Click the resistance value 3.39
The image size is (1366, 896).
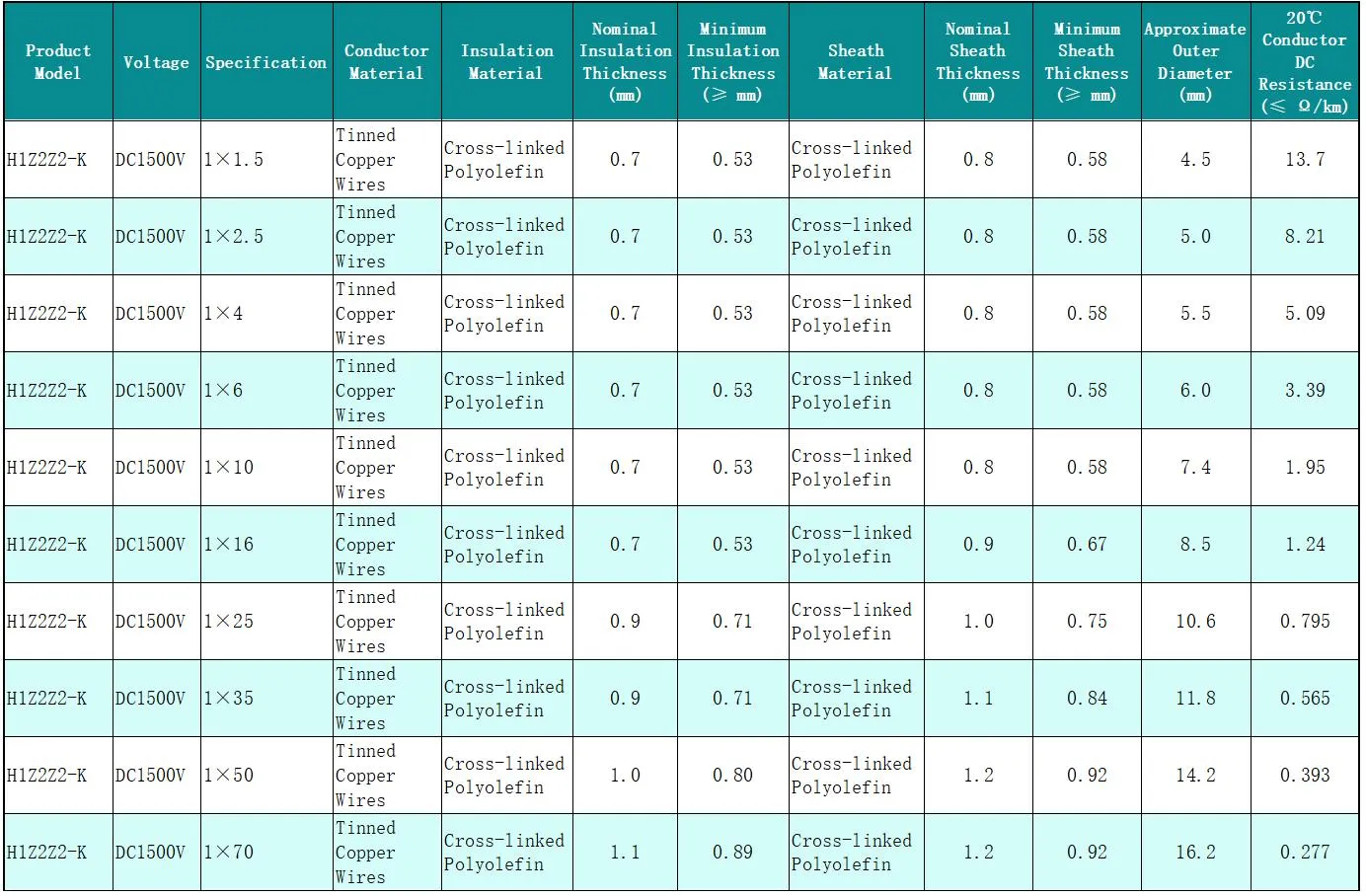[1305, 390]
